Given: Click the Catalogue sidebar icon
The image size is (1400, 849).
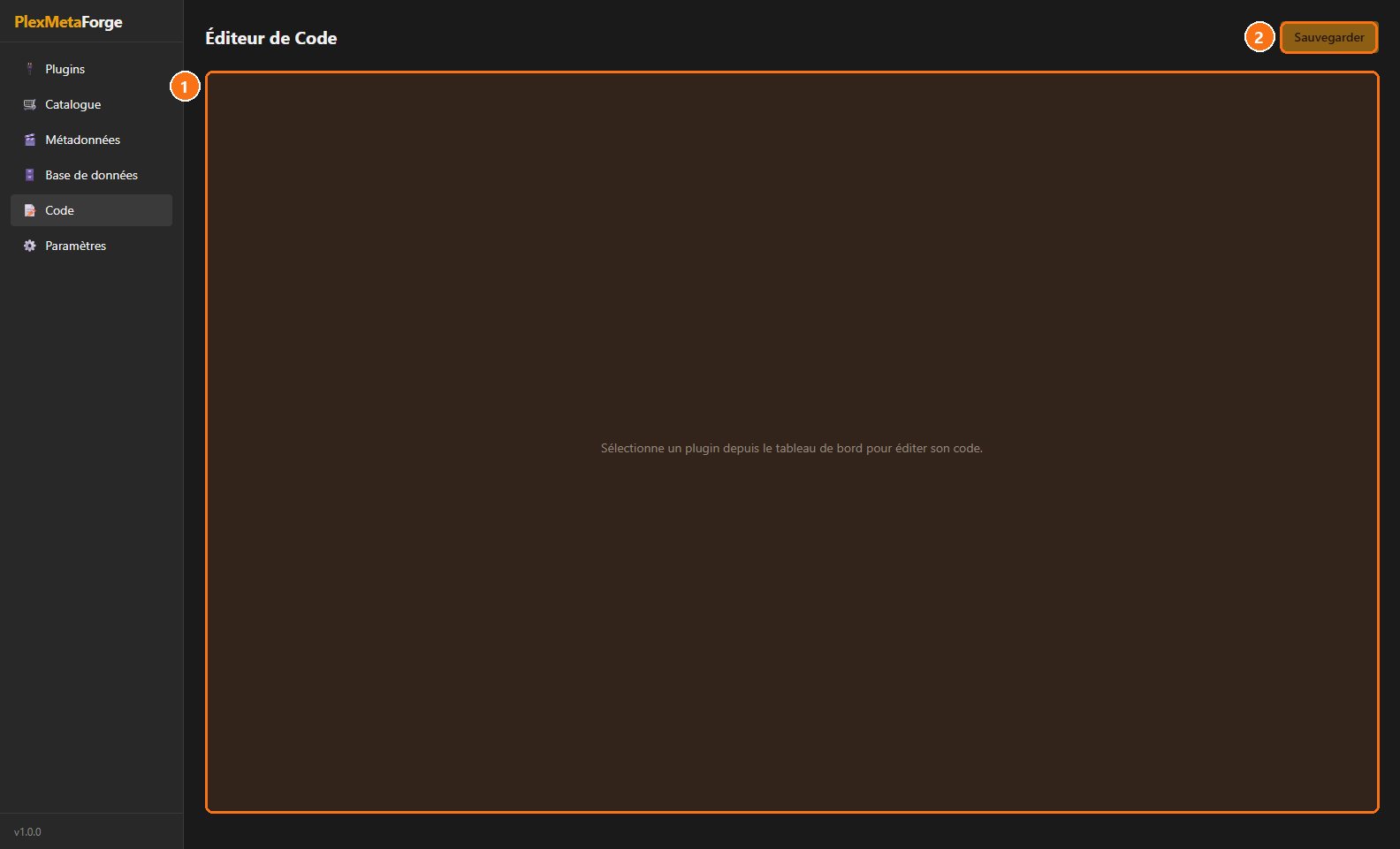Looking at the screenshot, I should pyautogui.click(x=30, y=104).
